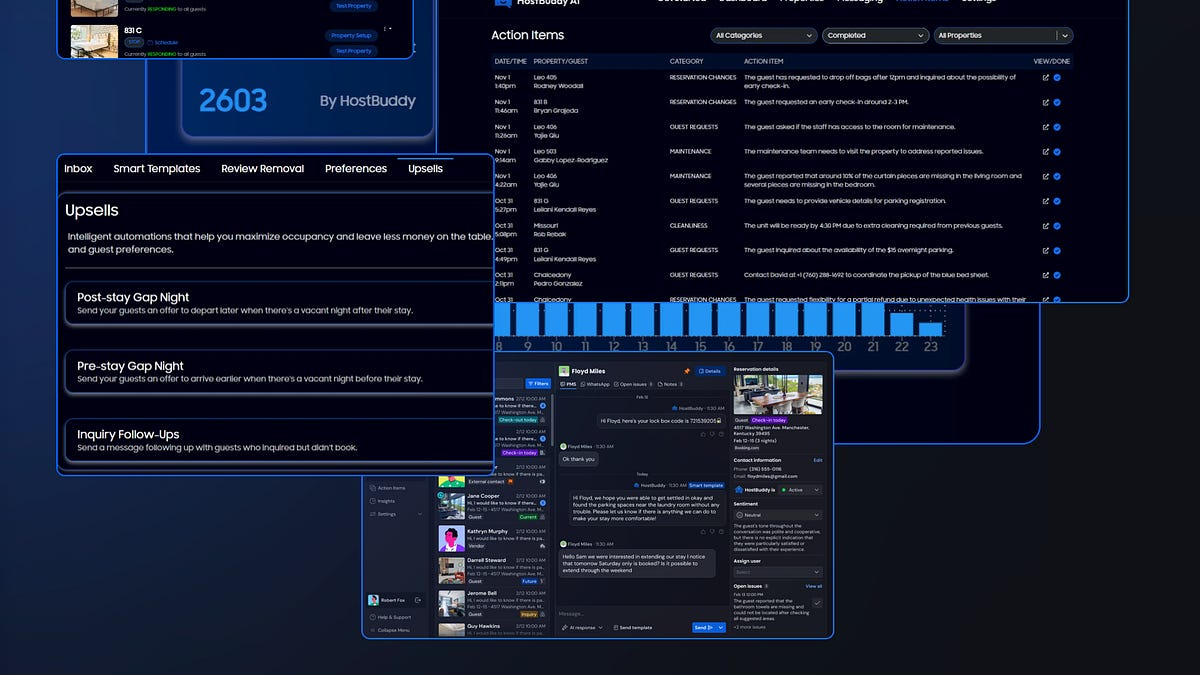Toggle done checkmark for Pedro Gonzalez item

[1057, 275]
